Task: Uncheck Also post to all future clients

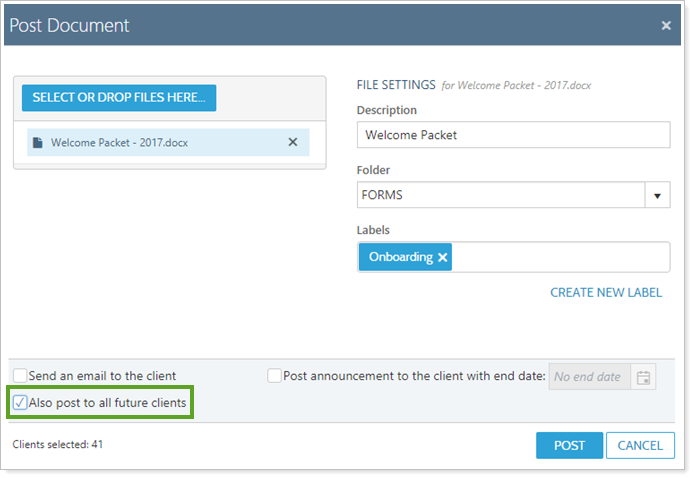Action: click(21, 403)
